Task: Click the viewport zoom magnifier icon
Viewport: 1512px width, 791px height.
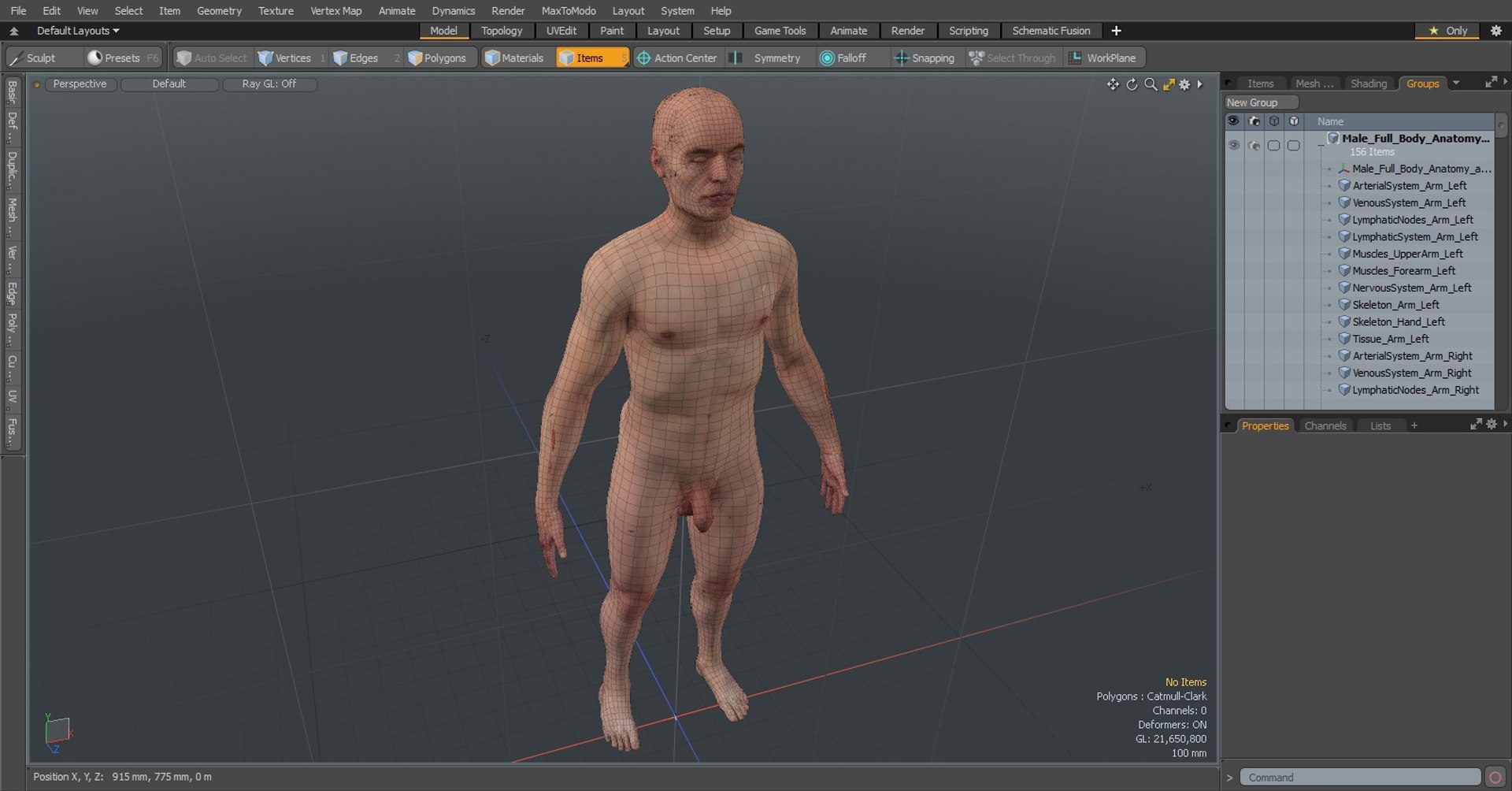Action: 1151,84
